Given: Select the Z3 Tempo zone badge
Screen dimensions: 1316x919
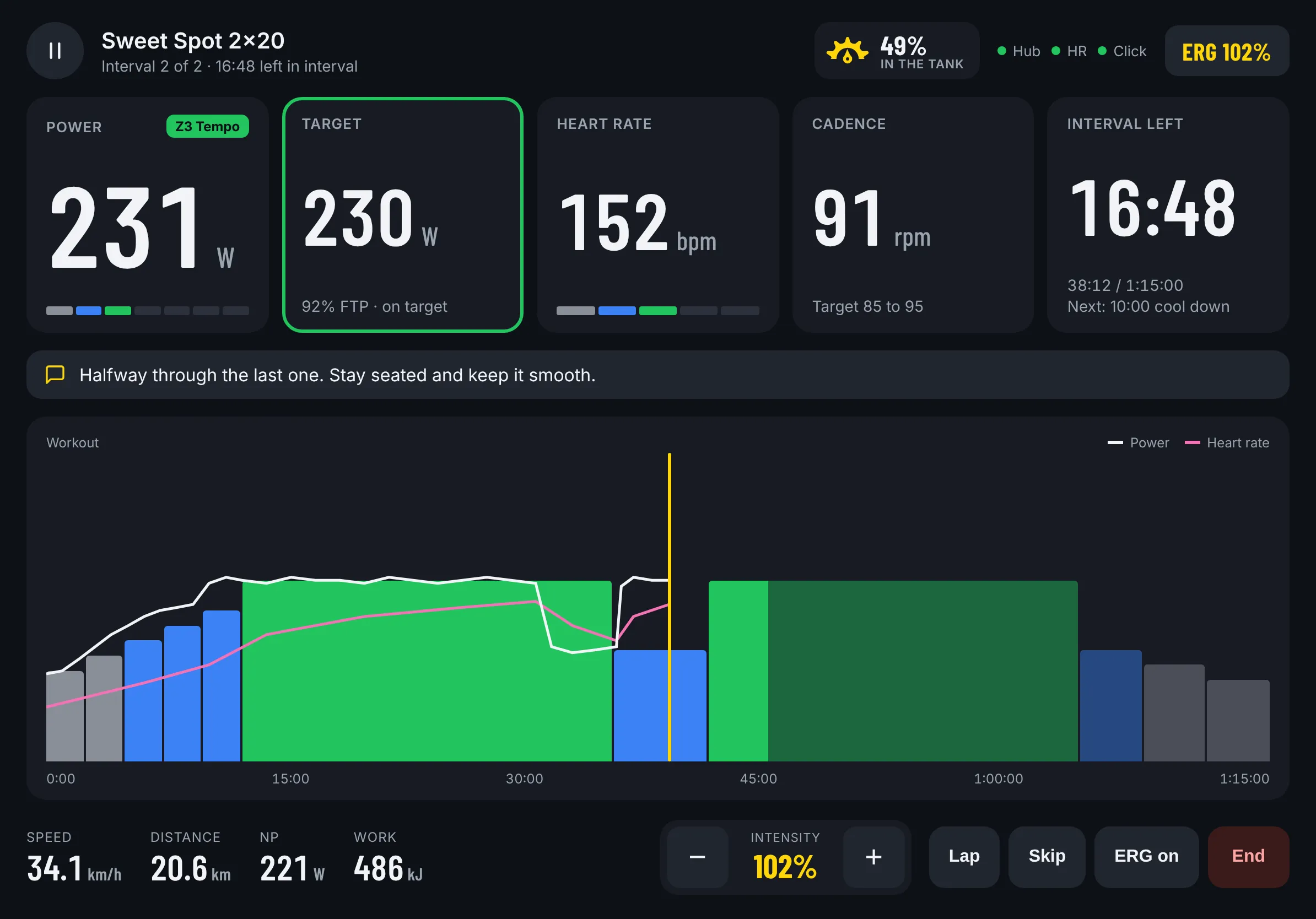Looking at the screenshot, I should 208,126.
